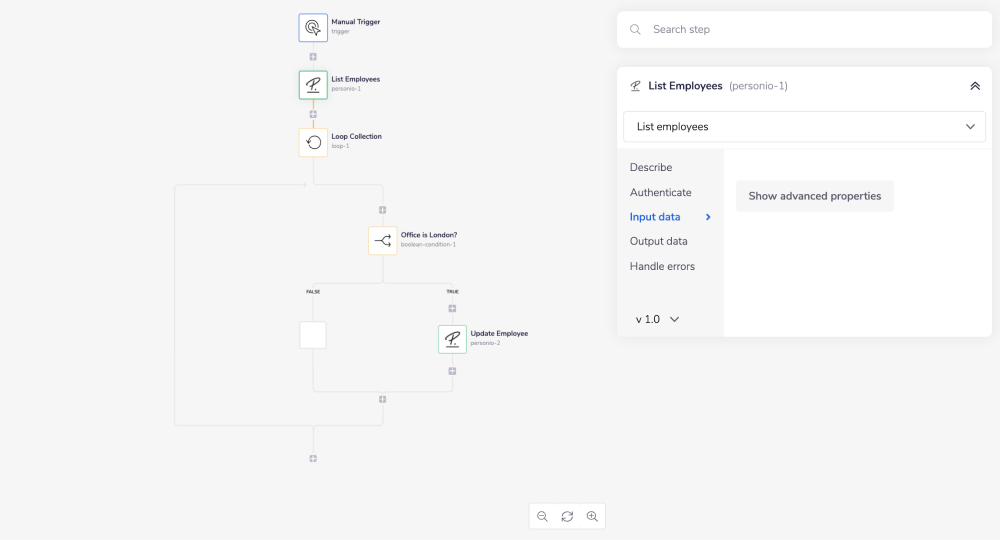Reset the canvas zoom view
Screen dimensions: 1000x540
click(567, 516)
